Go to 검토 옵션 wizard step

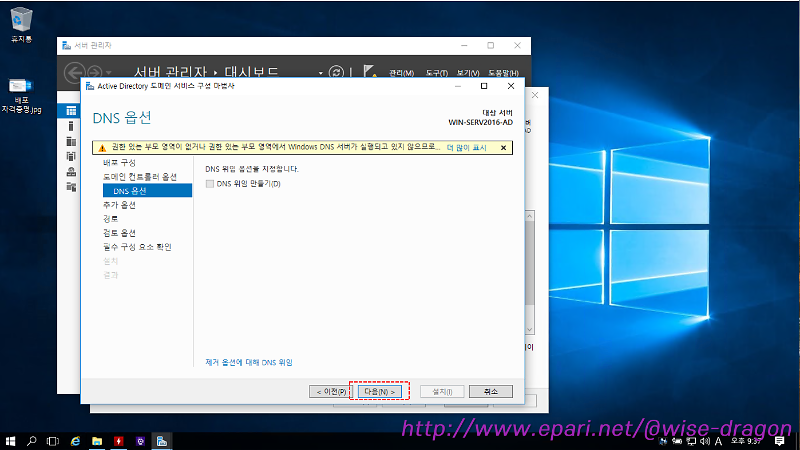(119, 233)
